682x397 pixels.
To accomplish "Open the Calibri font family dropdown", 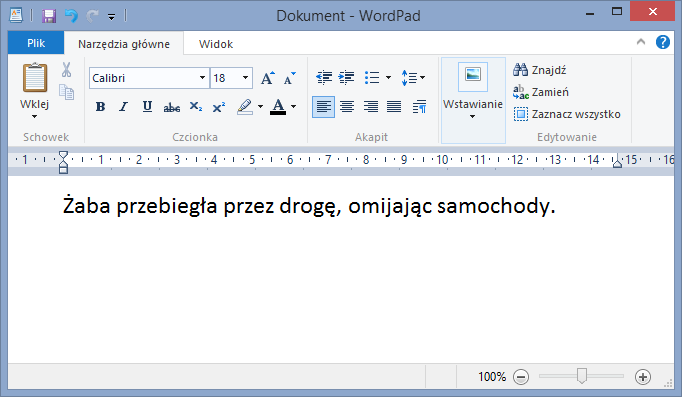I will (x=202, y=78).
